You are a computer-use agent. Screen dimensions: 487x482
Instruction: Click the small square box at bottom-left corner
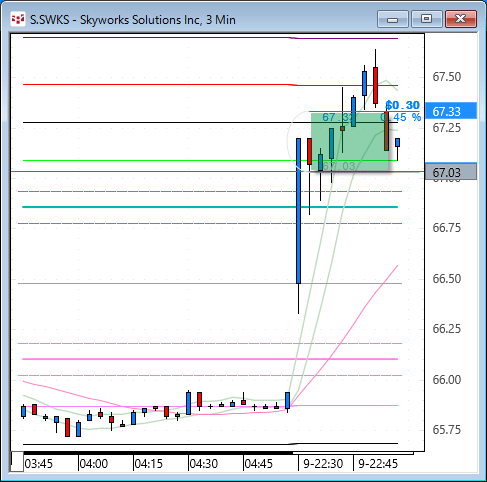(x=17, y=462)
